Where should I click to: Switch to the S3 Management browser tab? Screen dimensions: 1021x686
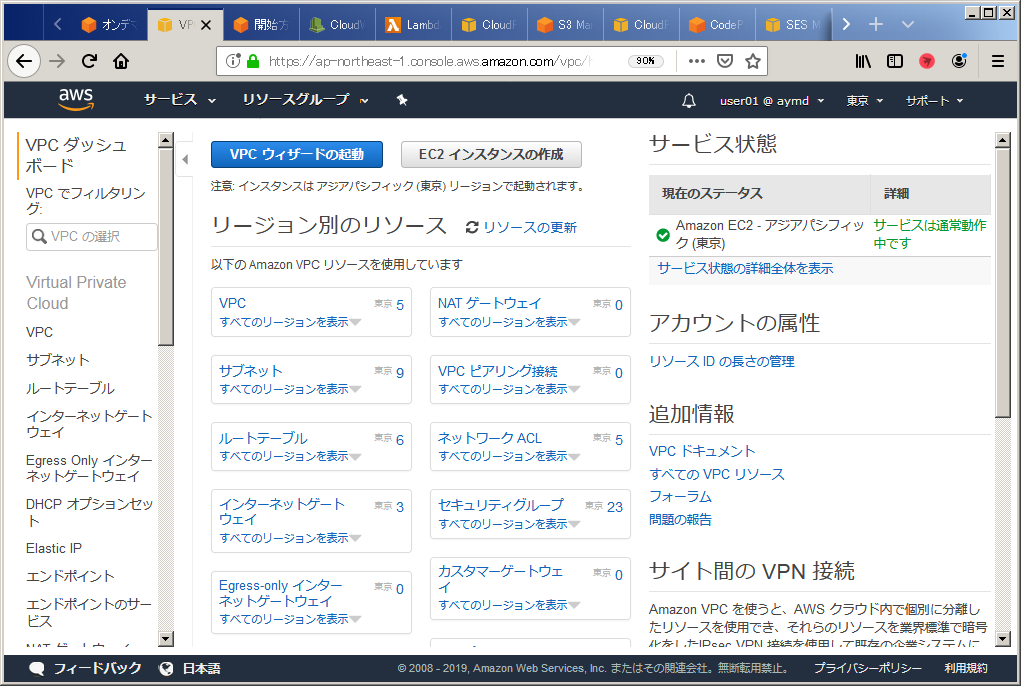(x=565, y=25)
